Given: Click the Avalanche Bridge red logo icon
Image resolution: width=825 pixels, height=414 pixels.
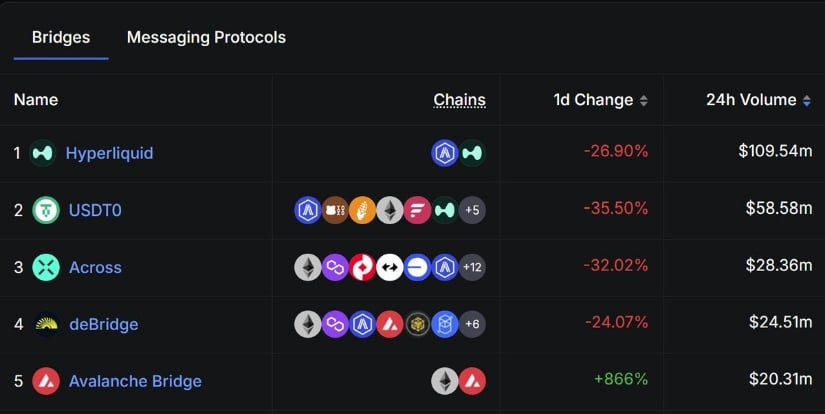Looking at the screenshot, I should [46, 381].
